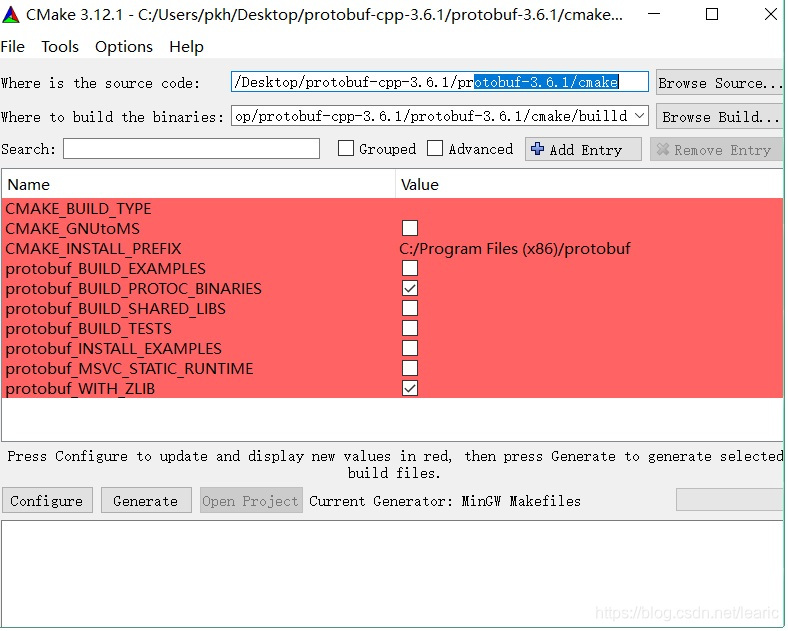Minimize the CMake window
The width and height of the screenshot is (788, 631).
[x=655, y=15]
